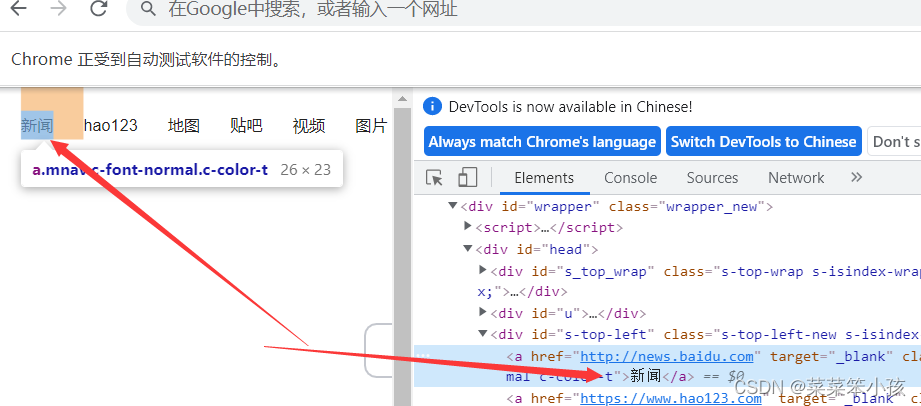The height and width of the screenshot is (406, 921).
Task: Collapse the div id s-top-left node
Action: point(483,333)
